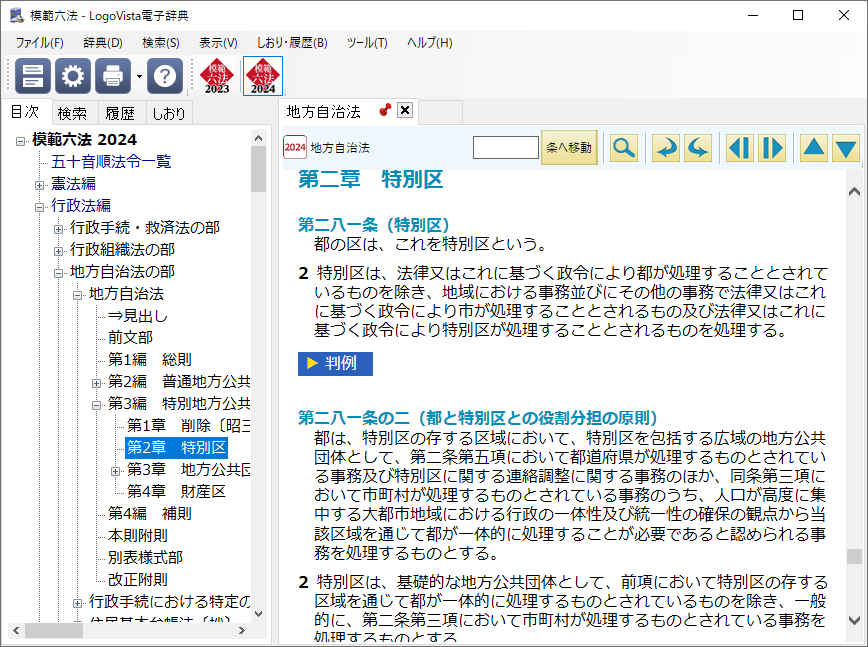Open 五十音順法令一覧 link
The width and height of the screenshot is (868, 647).
pos(111,162)
